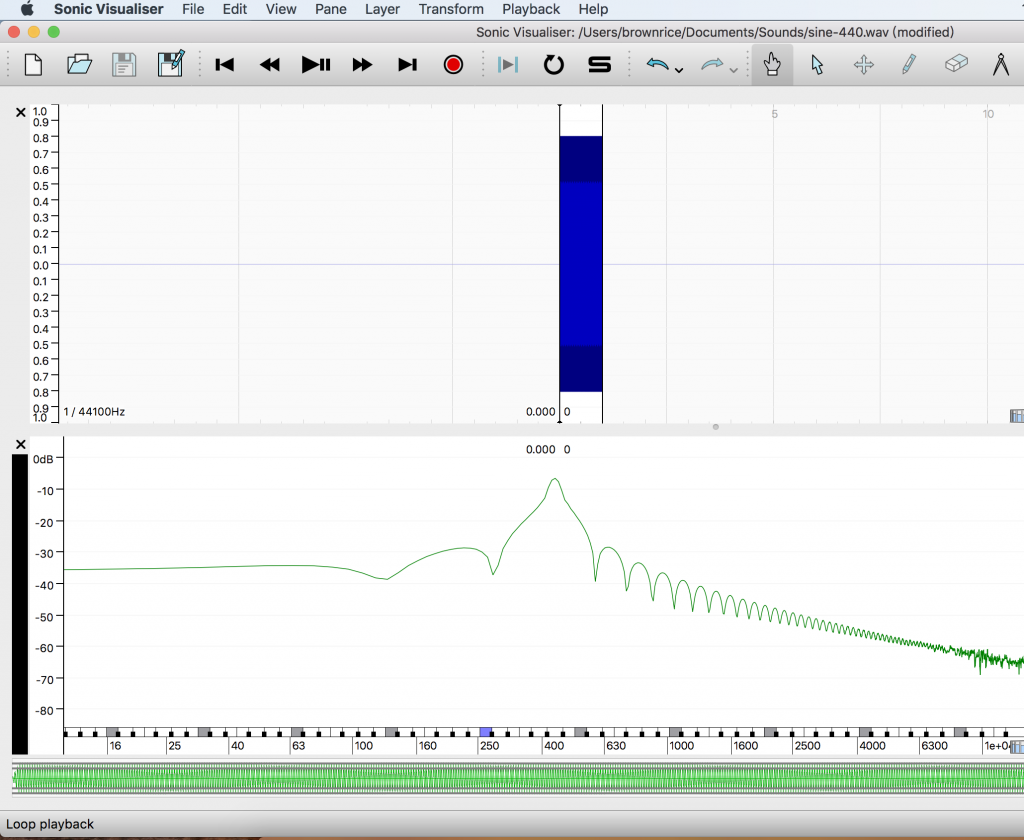The height and width of the screenshot is (840, 1024).
Task: Open the Pane menu
Action: click(x=330, y=9)
